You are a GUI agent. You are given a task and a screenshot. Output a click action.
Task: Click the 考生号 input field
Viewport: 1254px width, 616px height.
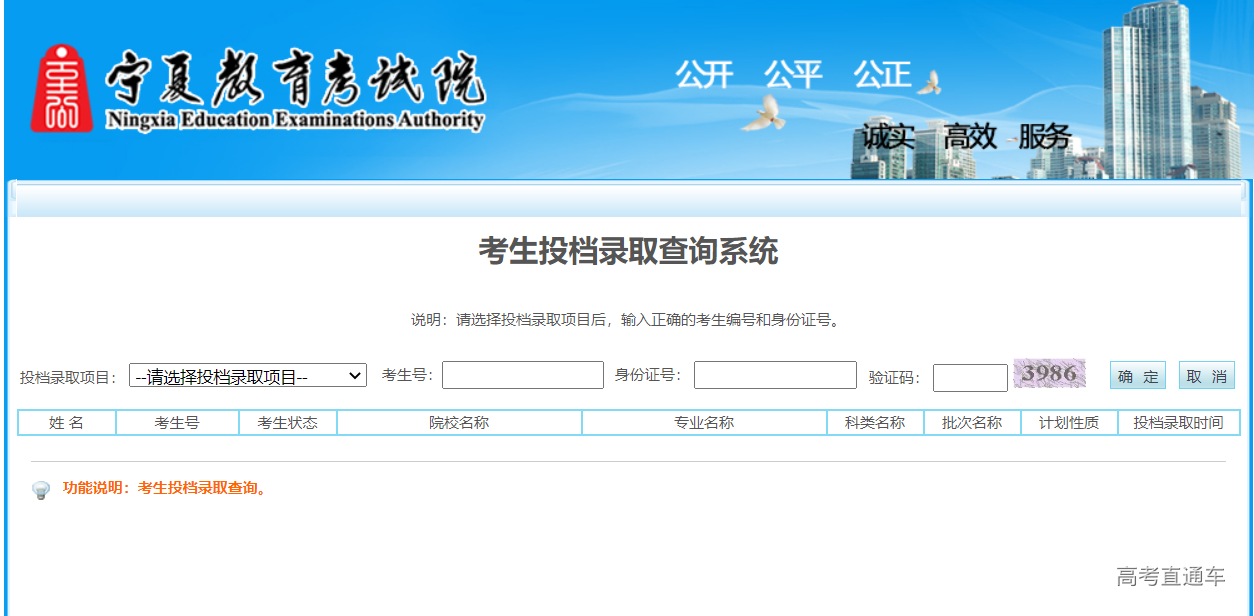522,375
